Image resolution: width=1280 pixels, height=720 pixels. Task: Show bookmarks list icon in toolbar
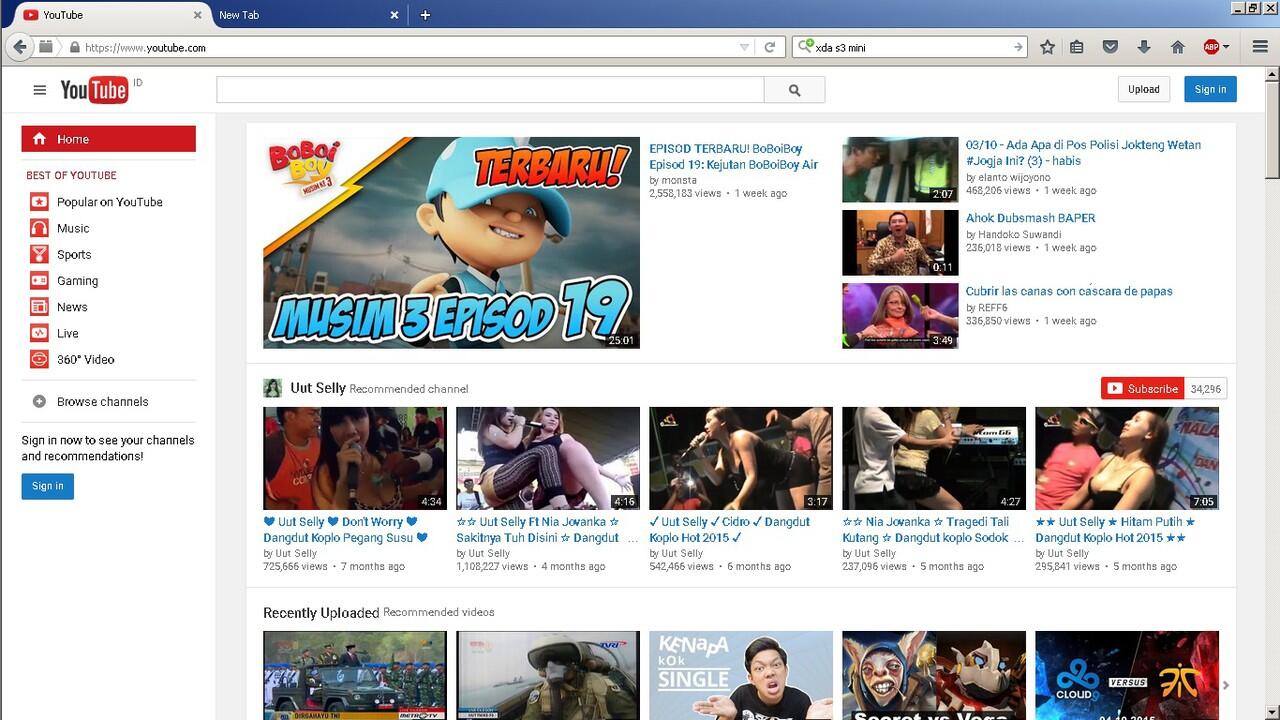[1077, 47]
